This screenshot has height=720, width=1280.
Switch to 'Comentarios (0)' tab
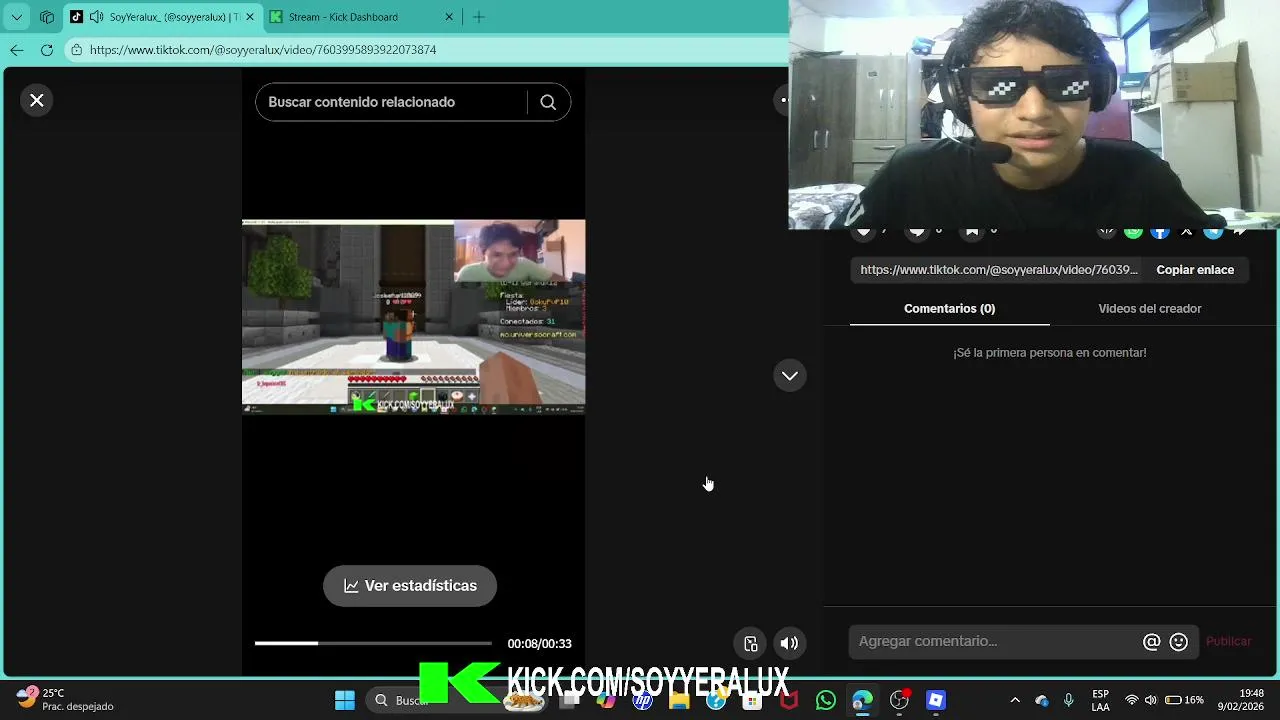pos(949,309)
